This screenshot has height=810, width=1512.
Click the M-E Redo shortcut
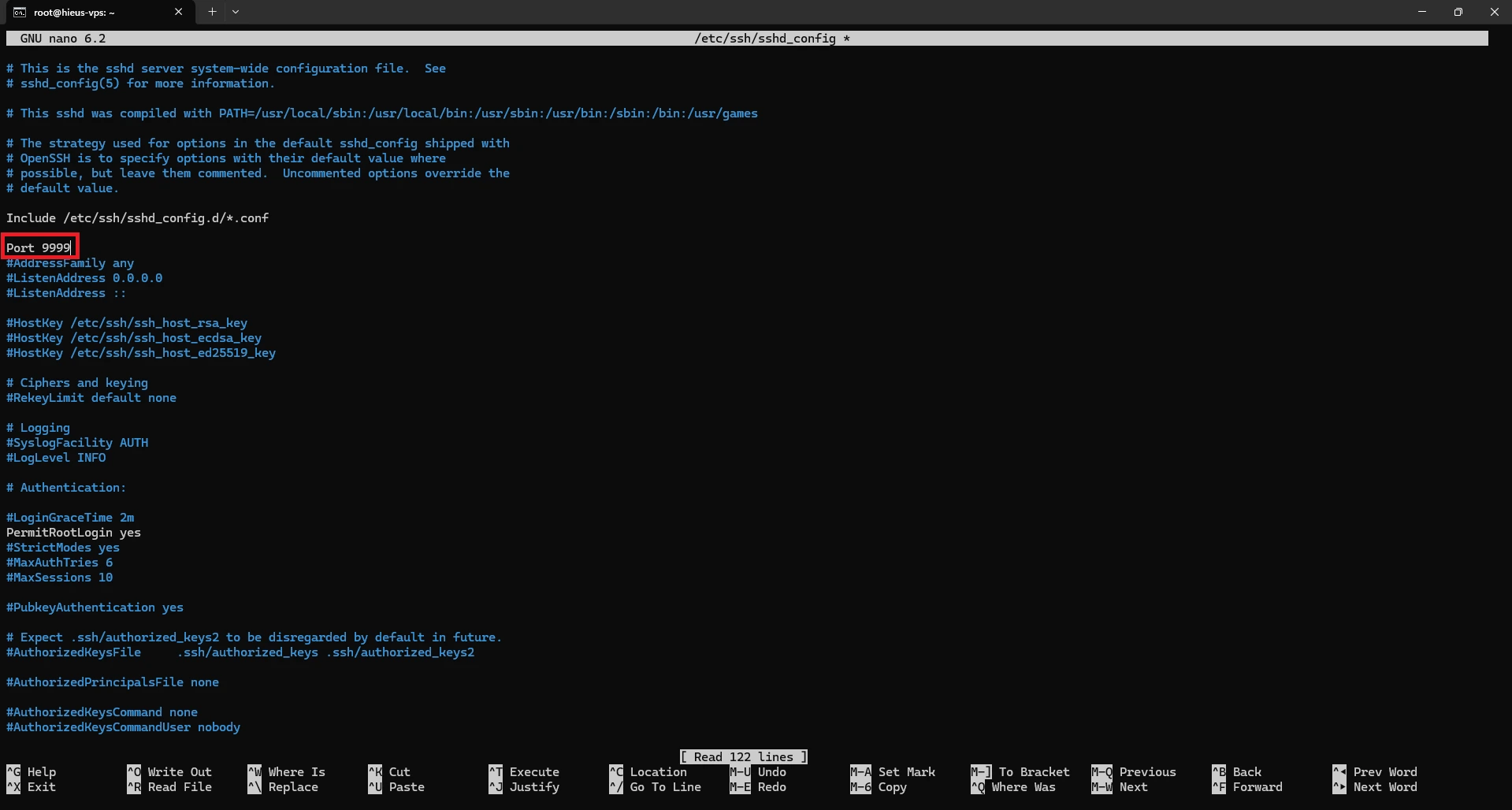click(758, 787)
